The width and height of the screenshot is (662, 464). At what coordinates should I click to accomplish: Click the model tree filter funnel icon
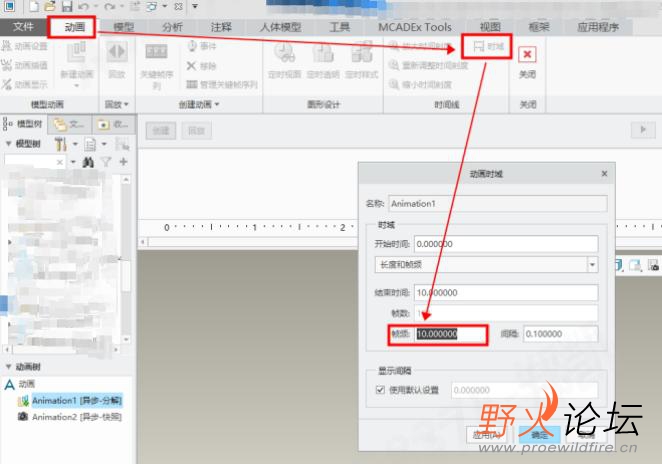tap(106, 162)
